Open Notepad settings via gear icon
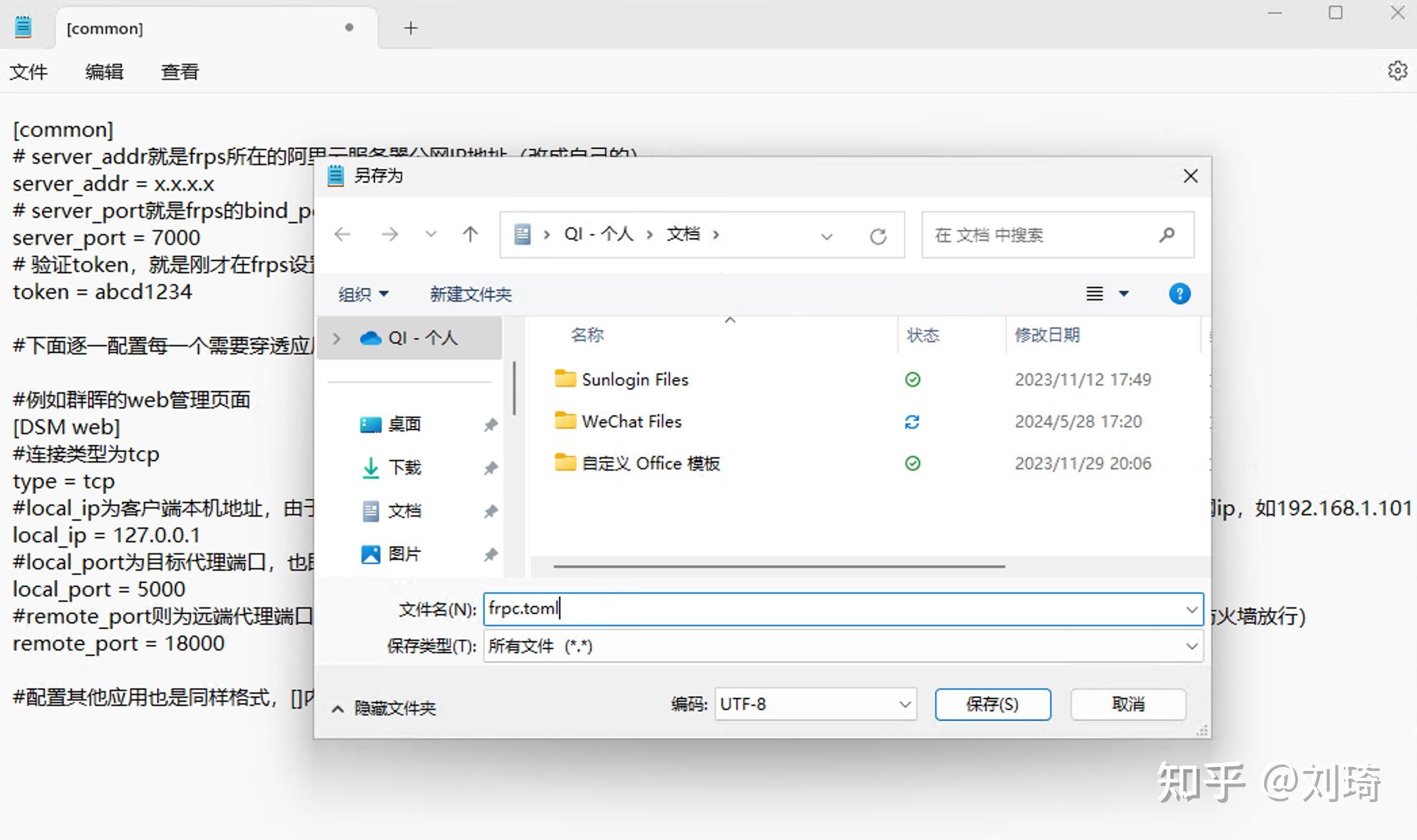This screenshot has height=840, width=1417. point(1397,71)
